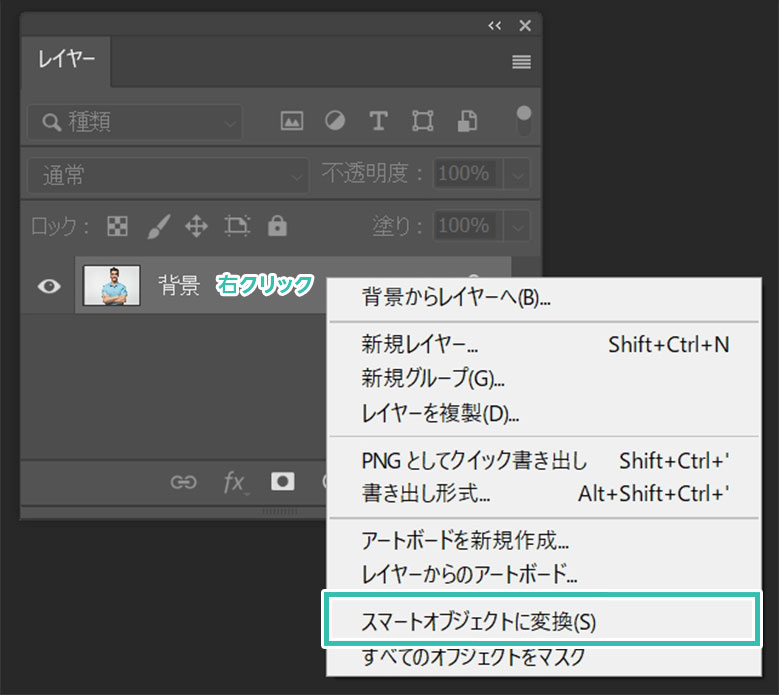This screenshot has height=695, width=779.
Task: Select 背景からレイヤーへ(B)... menu entry
Action: 456,298
